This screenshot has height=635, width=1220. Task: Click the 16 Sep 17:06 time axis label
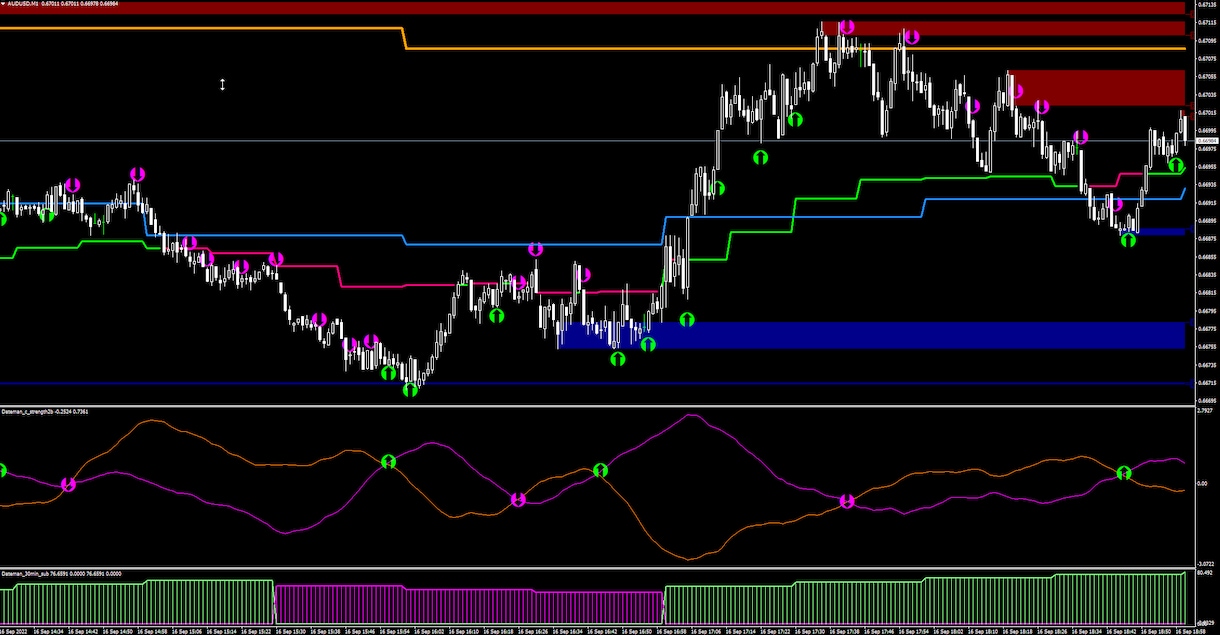pyautogui.click(x=706, y=631)
